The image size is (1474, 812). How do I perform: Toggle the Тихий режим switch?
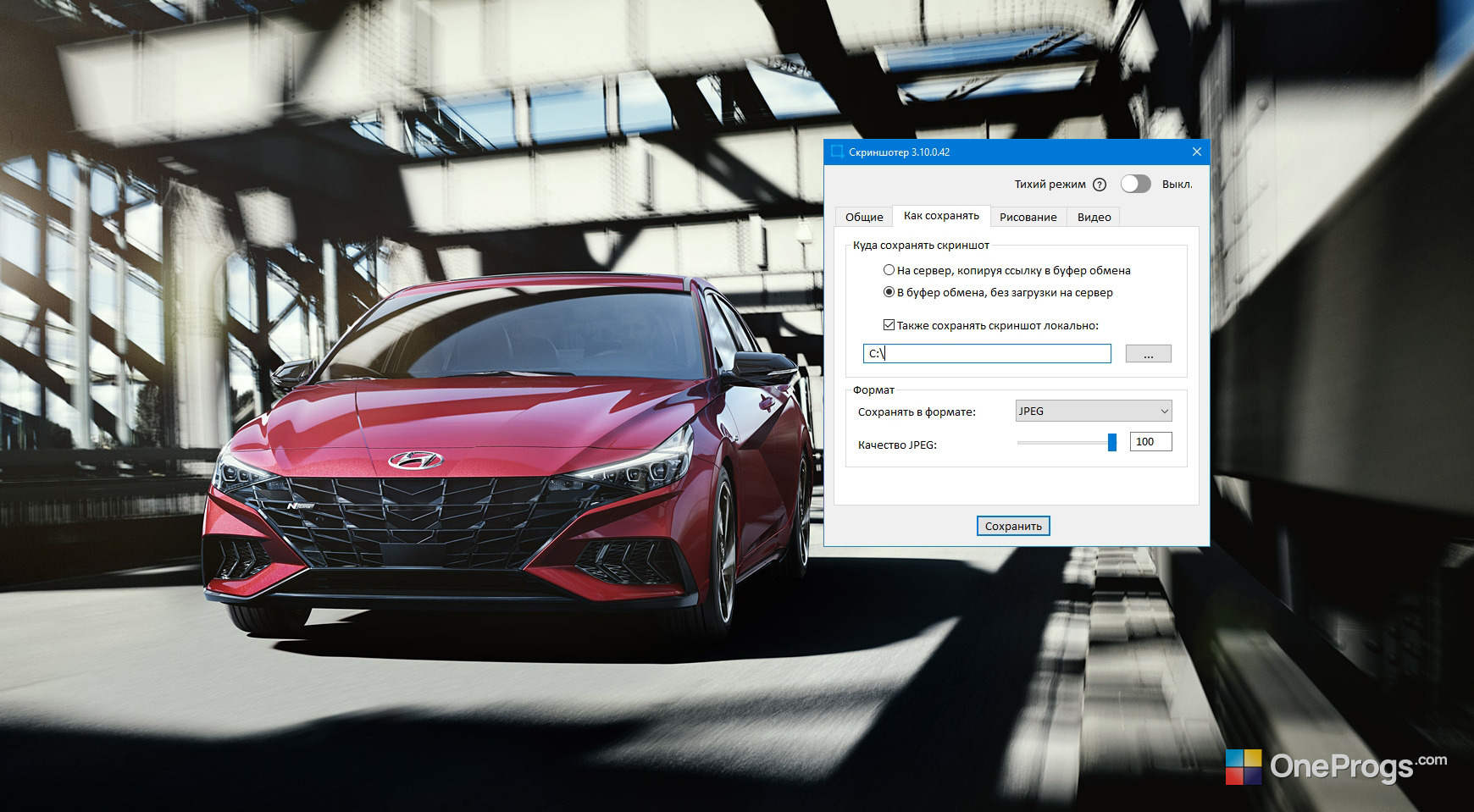click(1136, 184)
